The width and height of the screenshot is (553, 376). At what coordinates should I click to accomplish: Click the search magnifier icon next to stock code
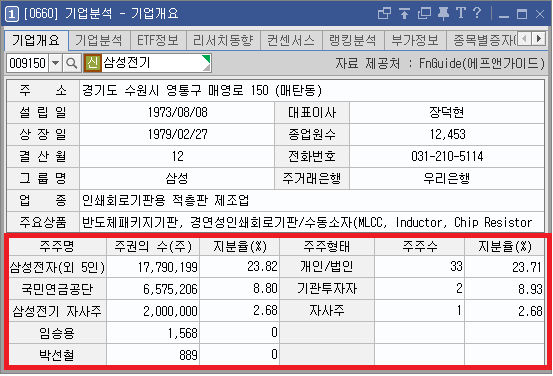click(72, 63)
